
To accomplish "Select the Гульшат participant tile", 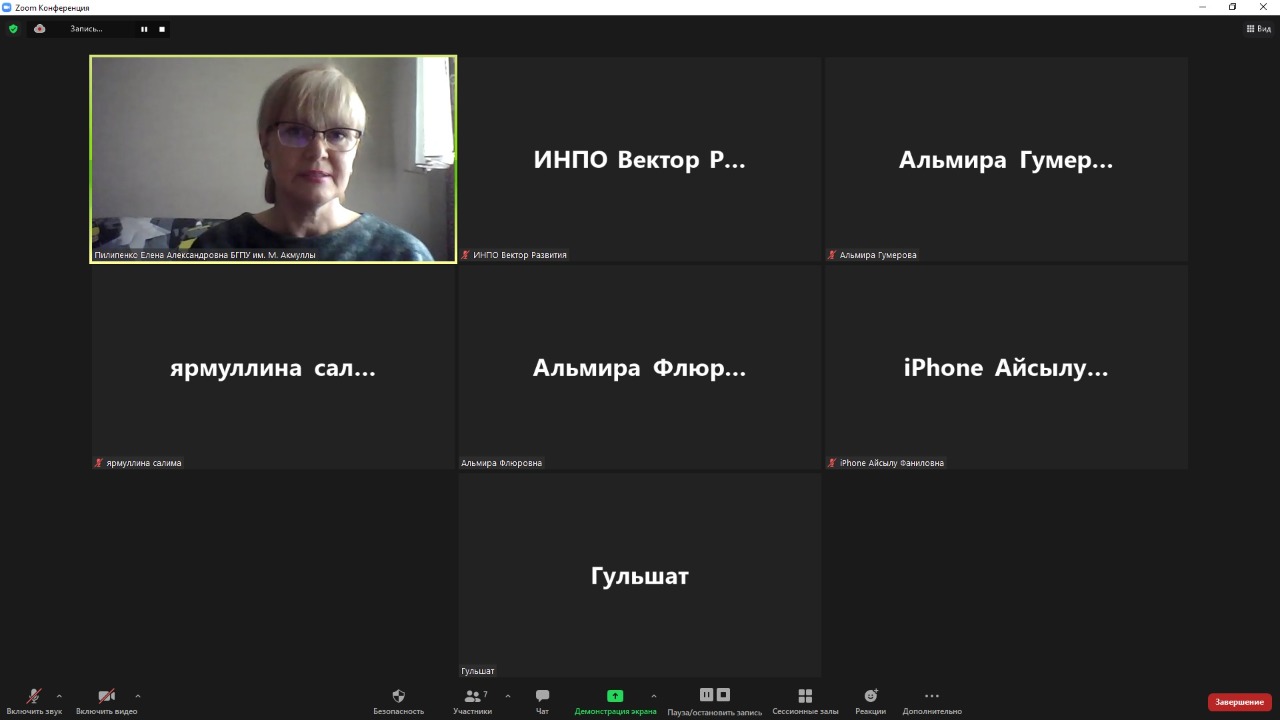I will (x=640, y=575).
